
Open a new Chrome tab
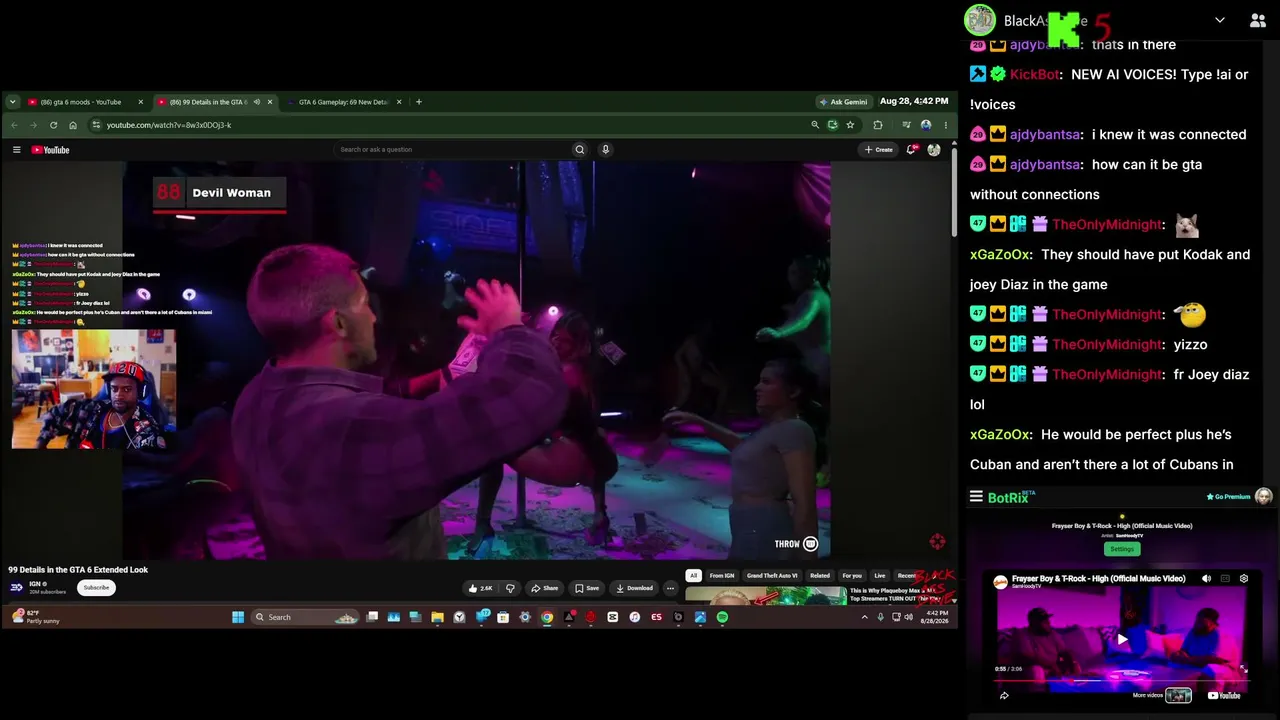click(x=419, y=102)
